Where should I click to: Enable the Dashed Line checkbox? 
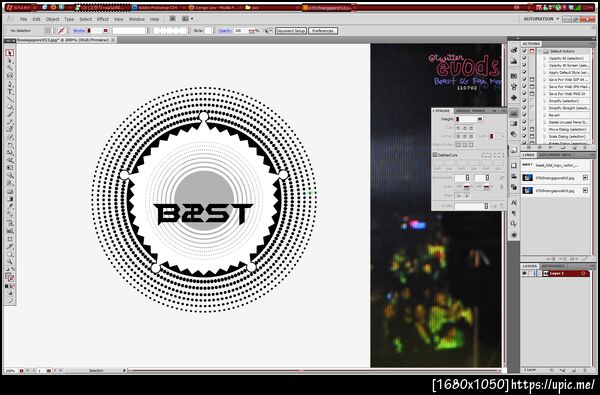coord(435,155)
